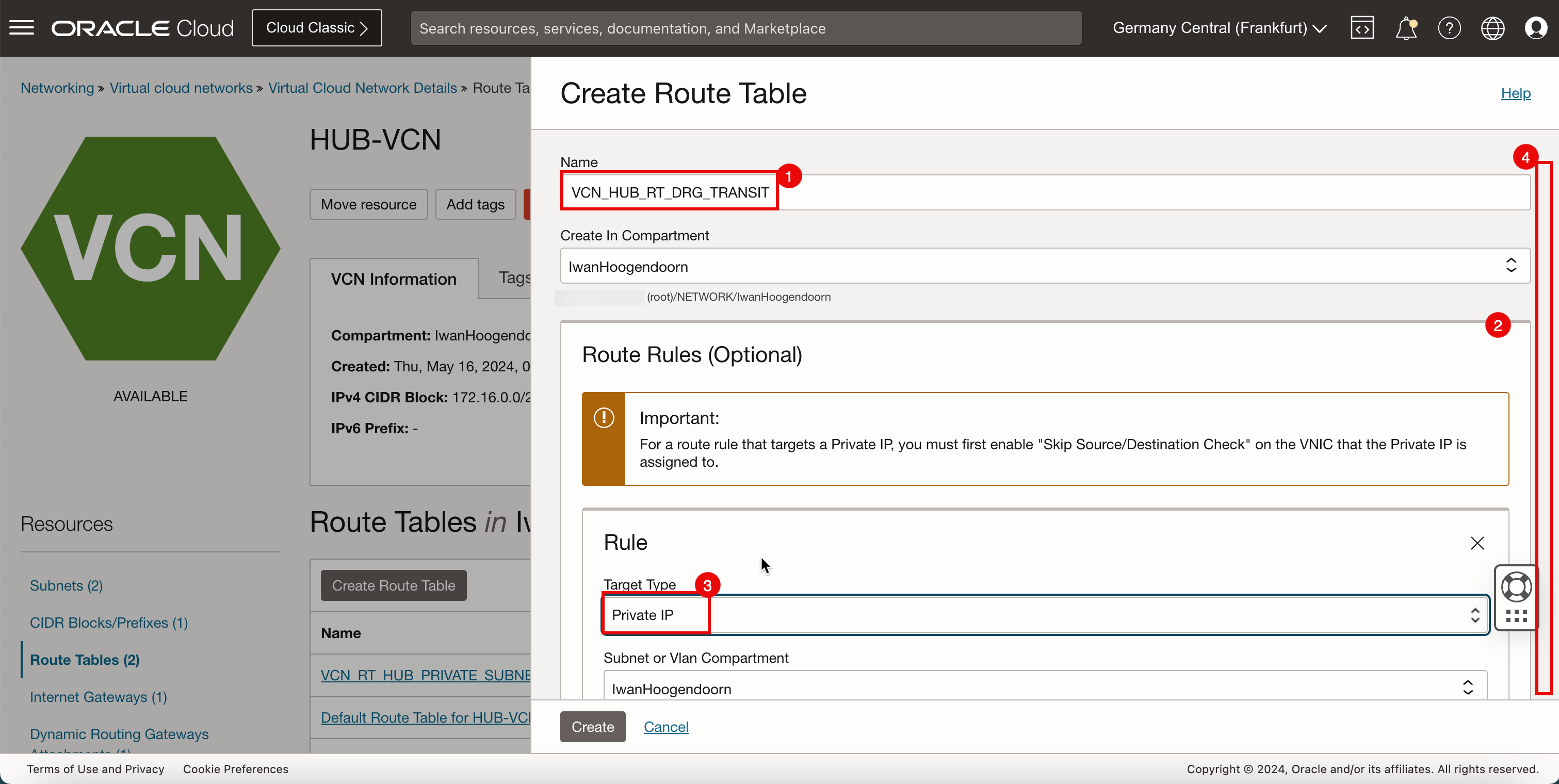This screenshot has width=1559, height=784.
Task: Click the help question mark icon
Action: [x=1448, y=28]
